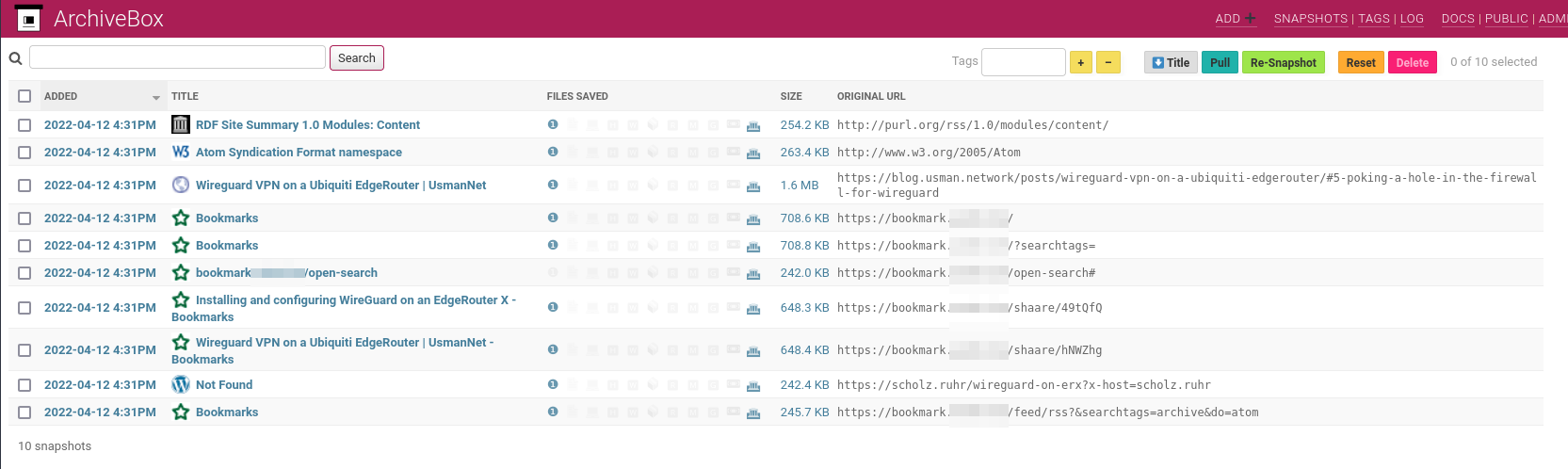Viewport: 1568px width, 469px height.
Task: Open archive.org icon for RDF Site Summary row
Action: (x=753, y=125)
